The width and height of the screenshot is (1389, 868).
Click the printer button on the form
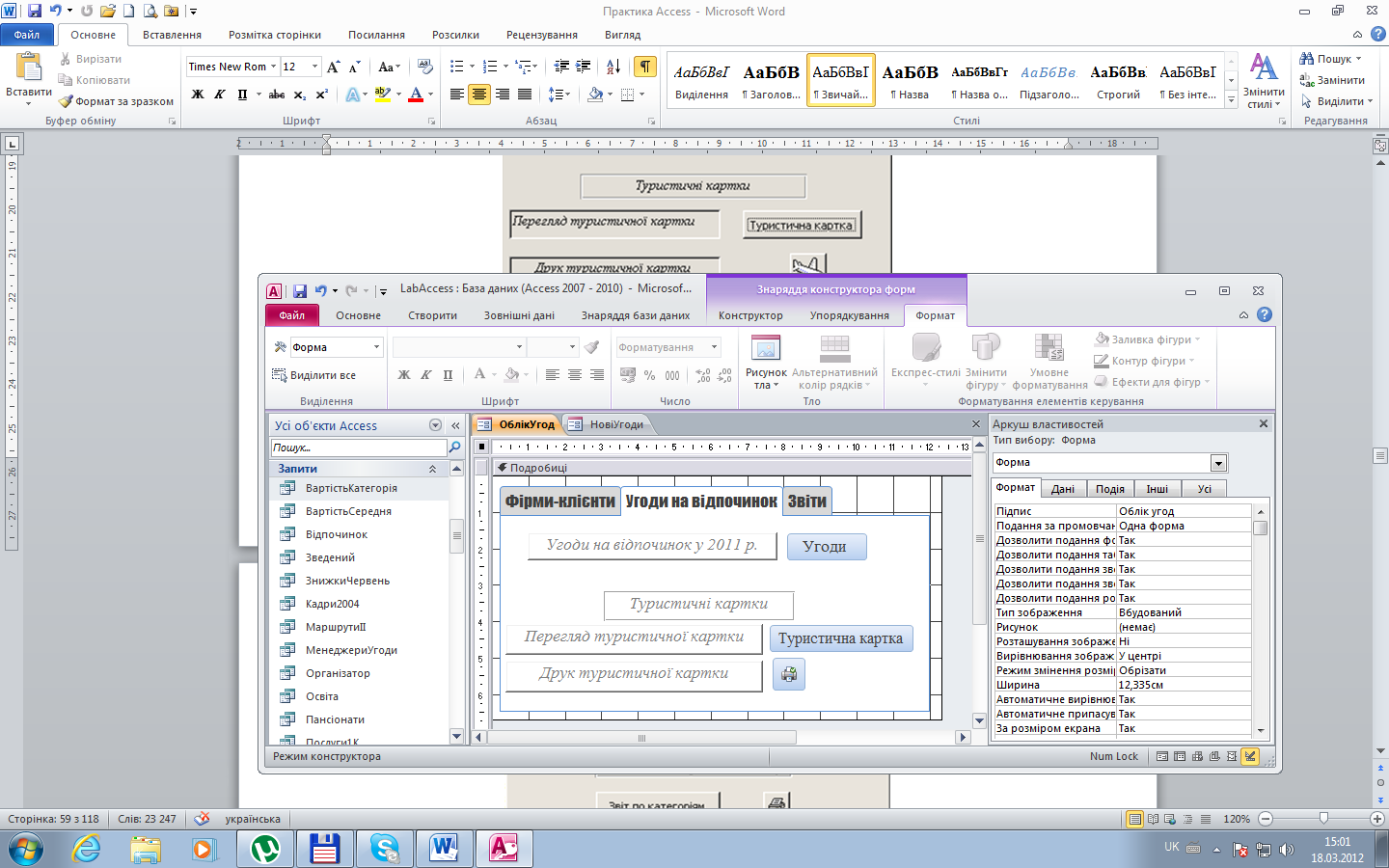pyautogui.click(x=789, y=674)
